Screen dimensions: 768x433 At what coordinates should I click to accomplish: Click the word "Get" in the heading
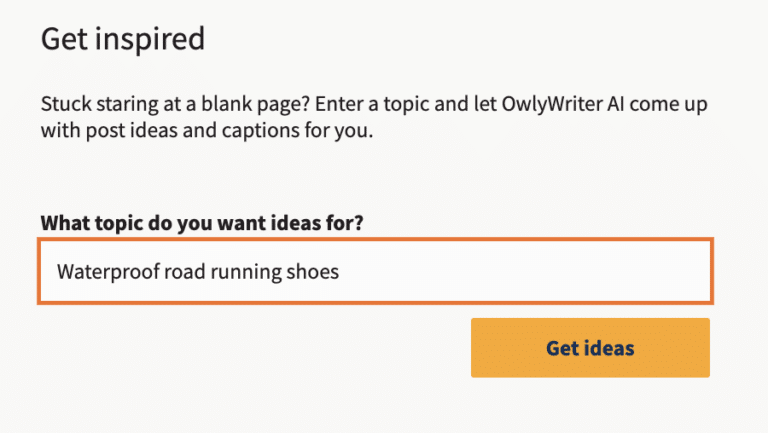pos(60,40)
